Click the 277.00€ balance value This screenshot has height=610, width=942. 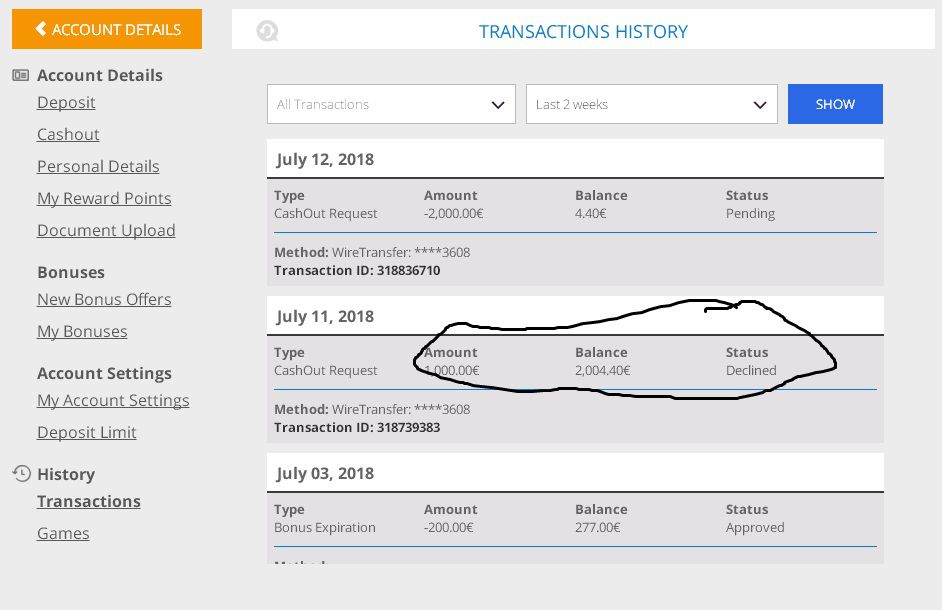tap(598, 528)
